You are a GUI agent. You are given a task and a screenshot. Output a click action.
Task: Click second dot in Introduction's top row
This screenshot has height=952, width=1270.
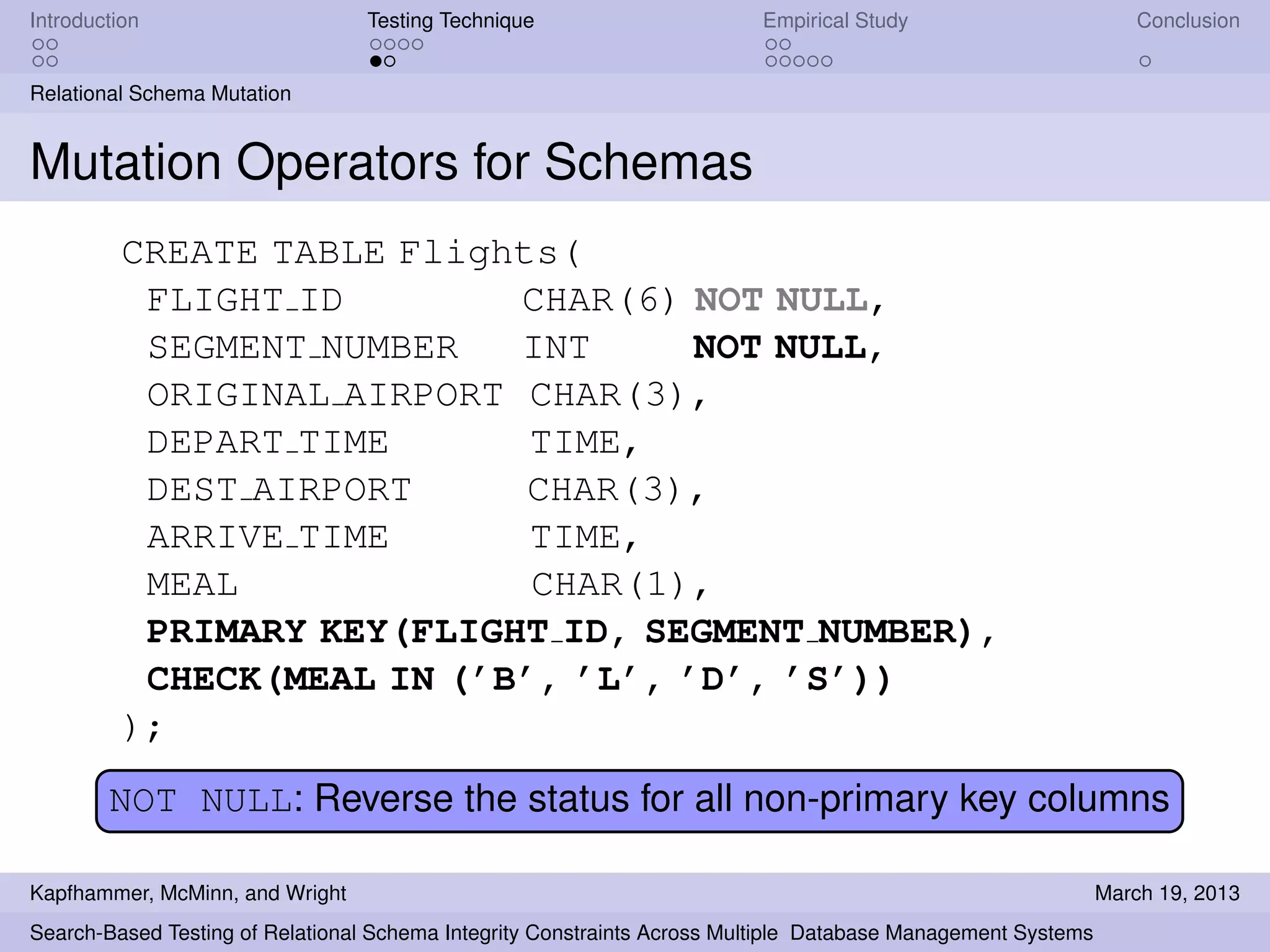coord(52,45)
